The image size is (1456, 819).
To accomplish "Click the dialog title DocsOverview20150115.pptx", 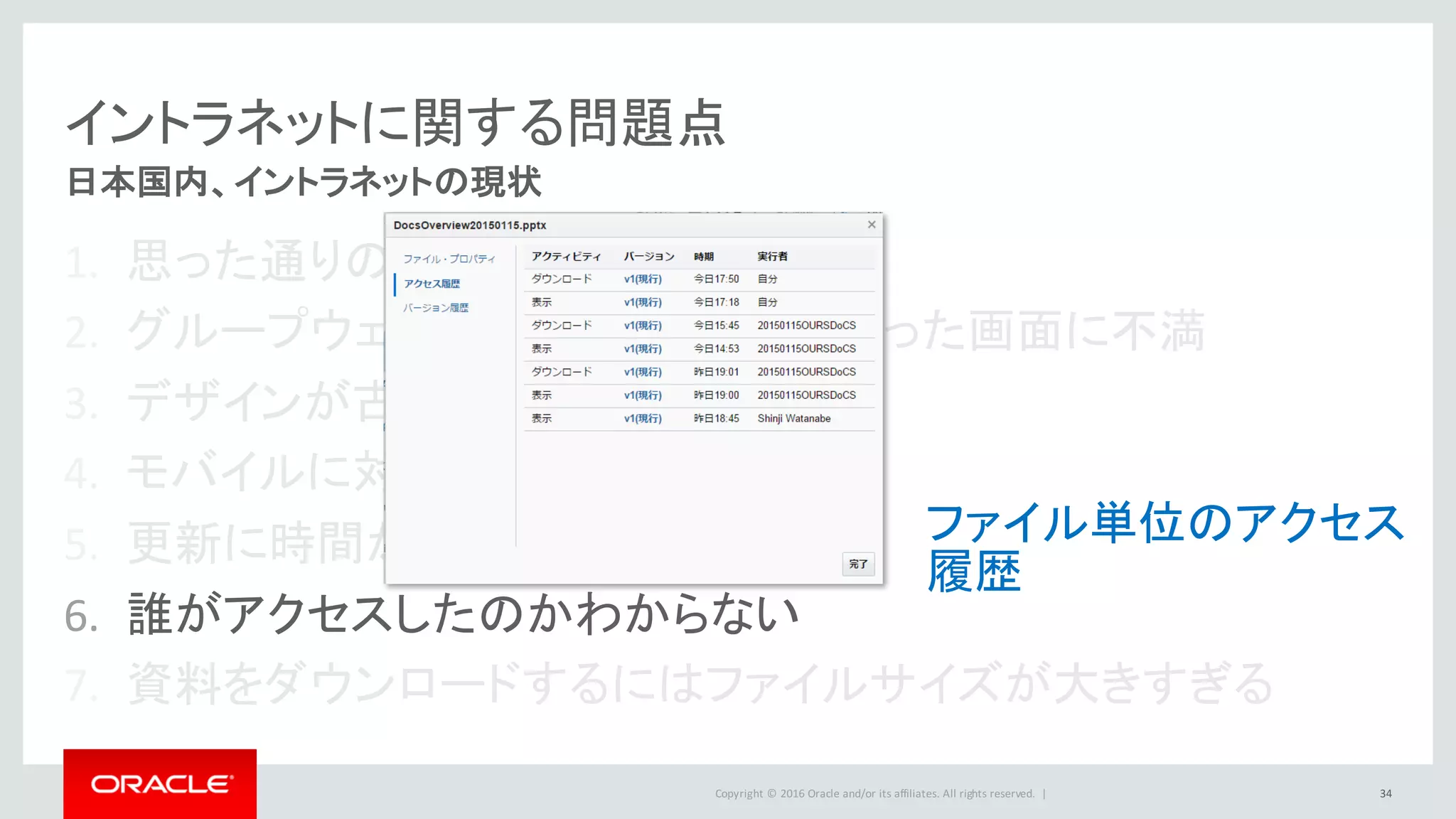I will [470, 225].
